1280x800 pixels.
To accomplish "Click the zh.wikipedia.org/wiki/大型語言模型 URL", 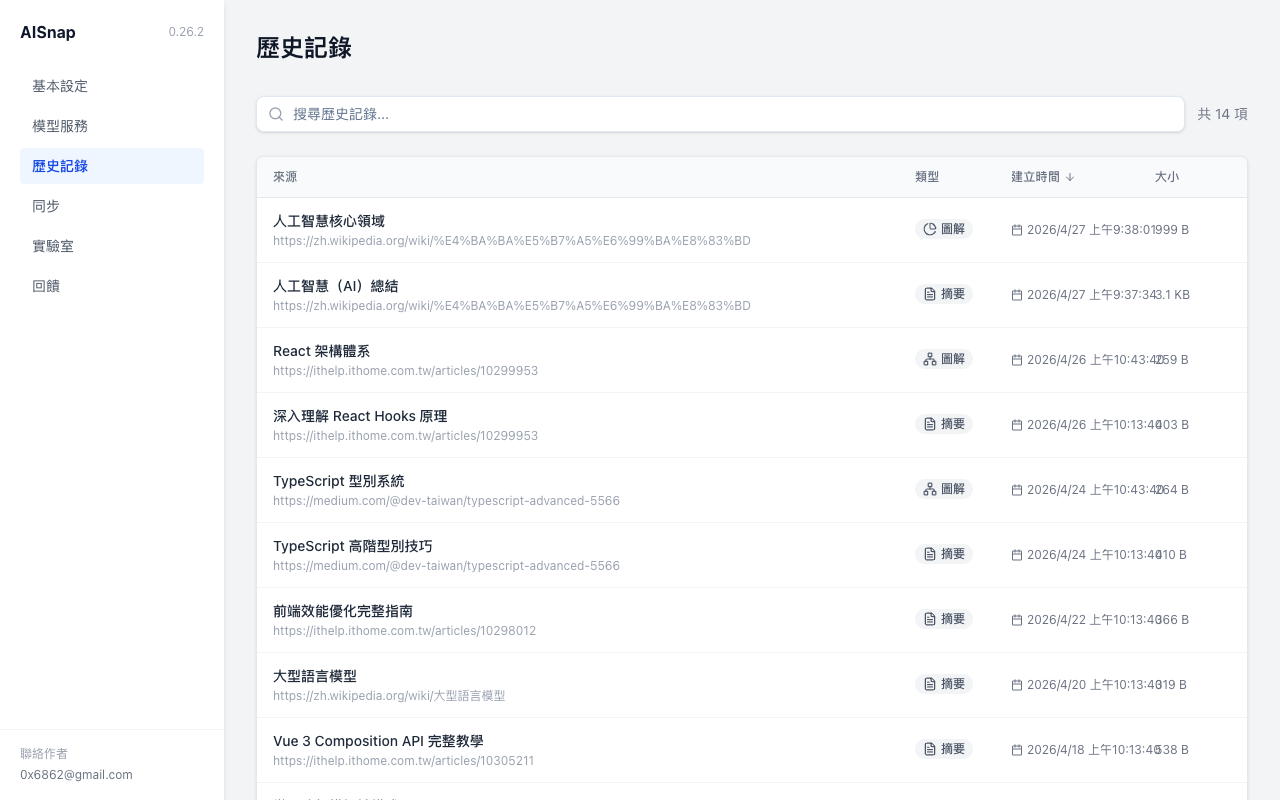I will [x=389, y=696].
